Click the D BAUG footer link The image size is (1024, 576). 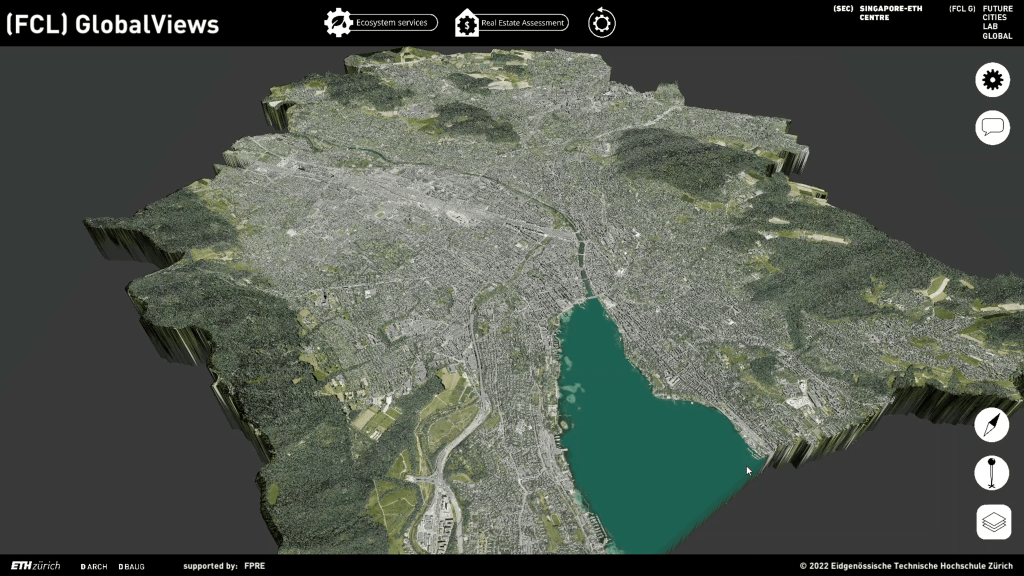point(131,566)
